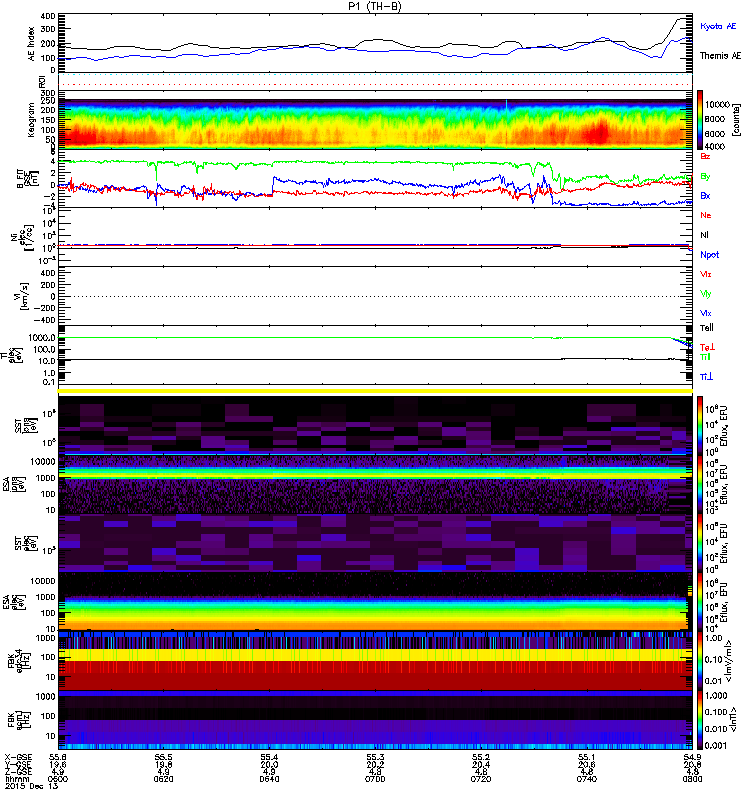Select the [counts] color bar unit label
750x800 pixels.
(736, 120)
